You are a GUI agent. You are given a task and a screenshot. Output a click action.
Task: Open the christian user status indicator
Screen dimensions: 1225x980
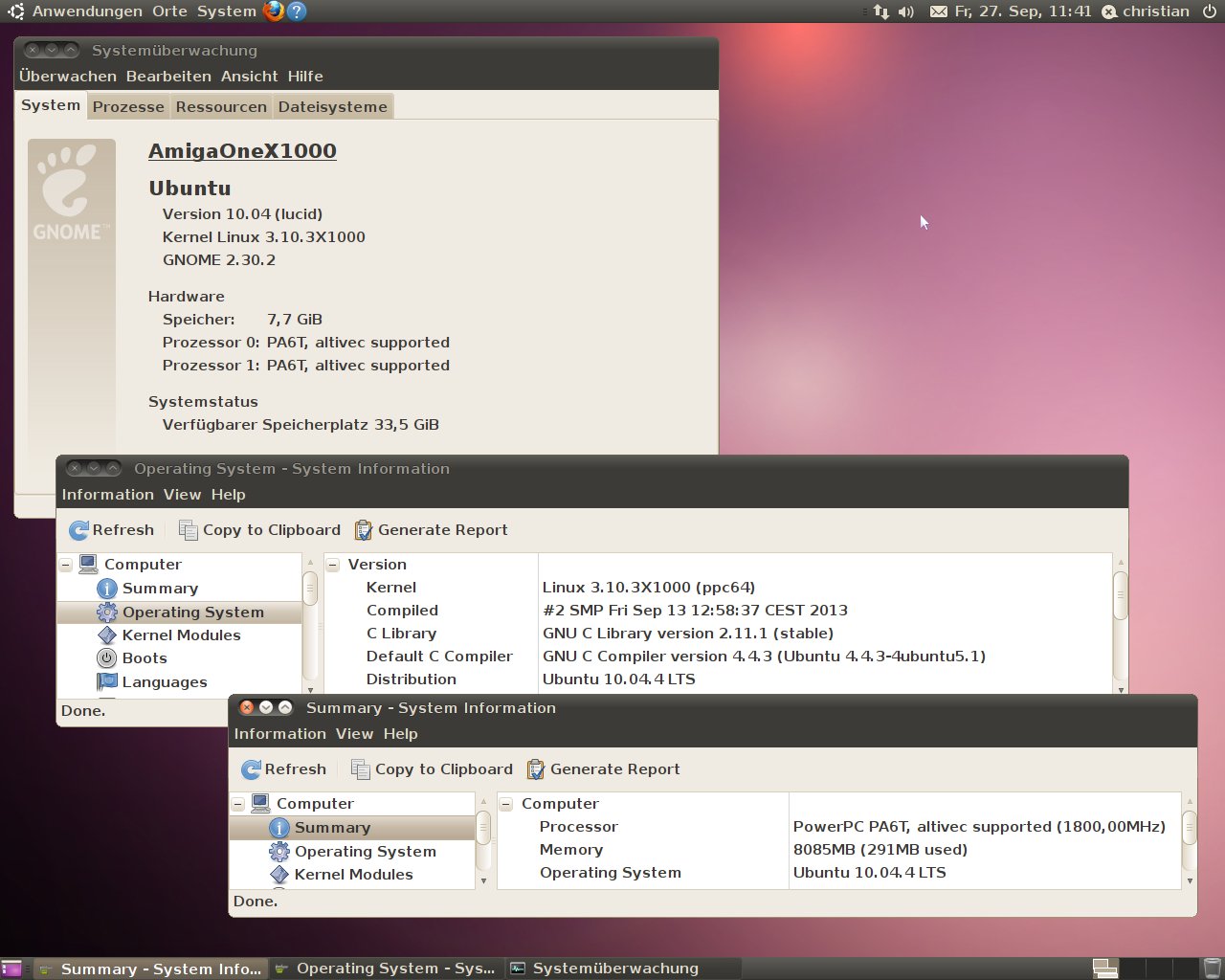1146,11
